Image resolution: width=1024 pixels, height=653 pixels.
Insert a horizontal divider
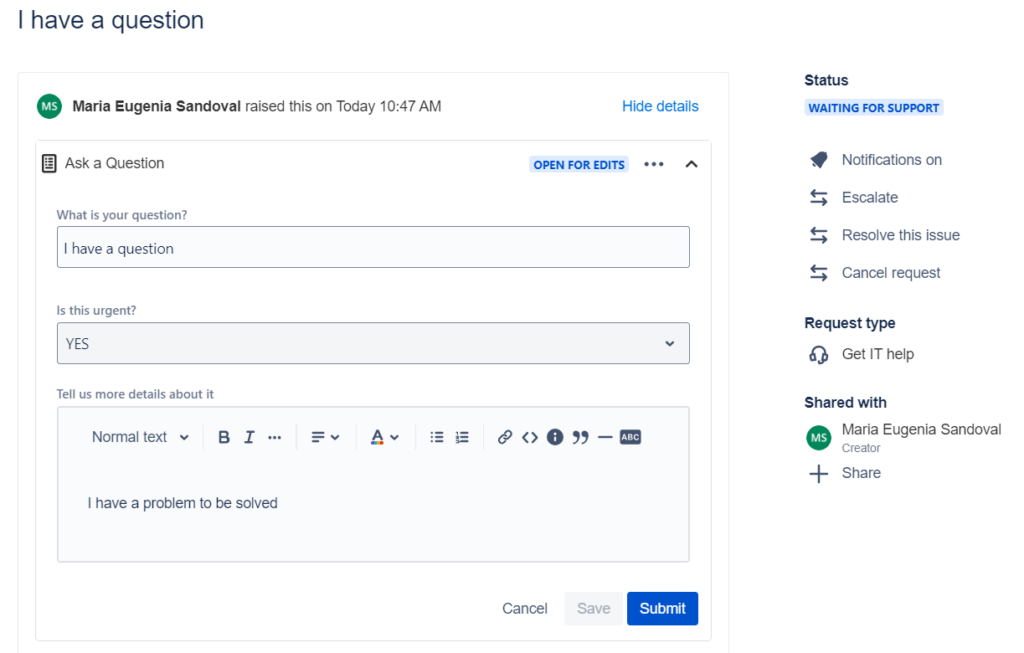tap(605, 436)
